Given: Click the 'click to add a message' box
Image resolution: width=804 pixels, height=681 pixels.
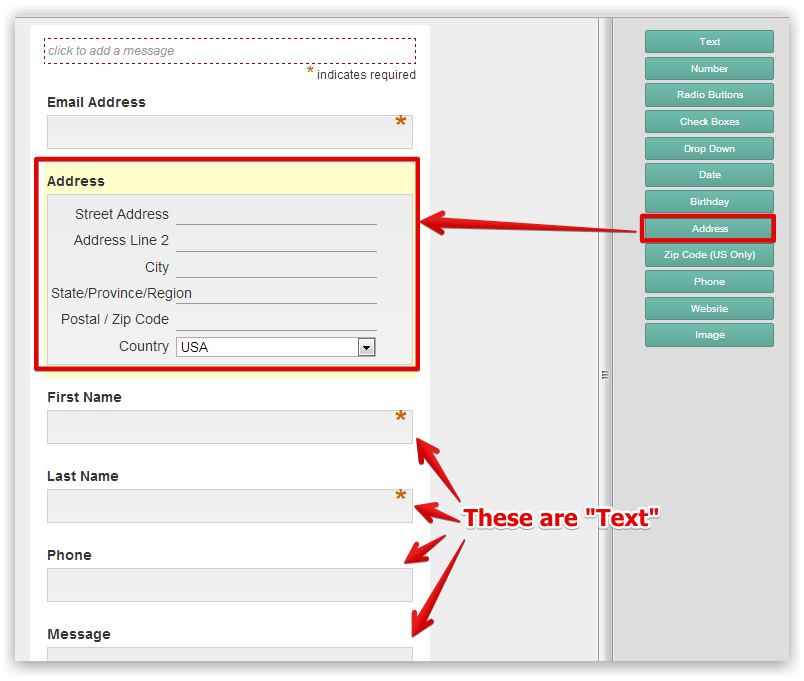Looking at the screenshot, I should [229, 51].
